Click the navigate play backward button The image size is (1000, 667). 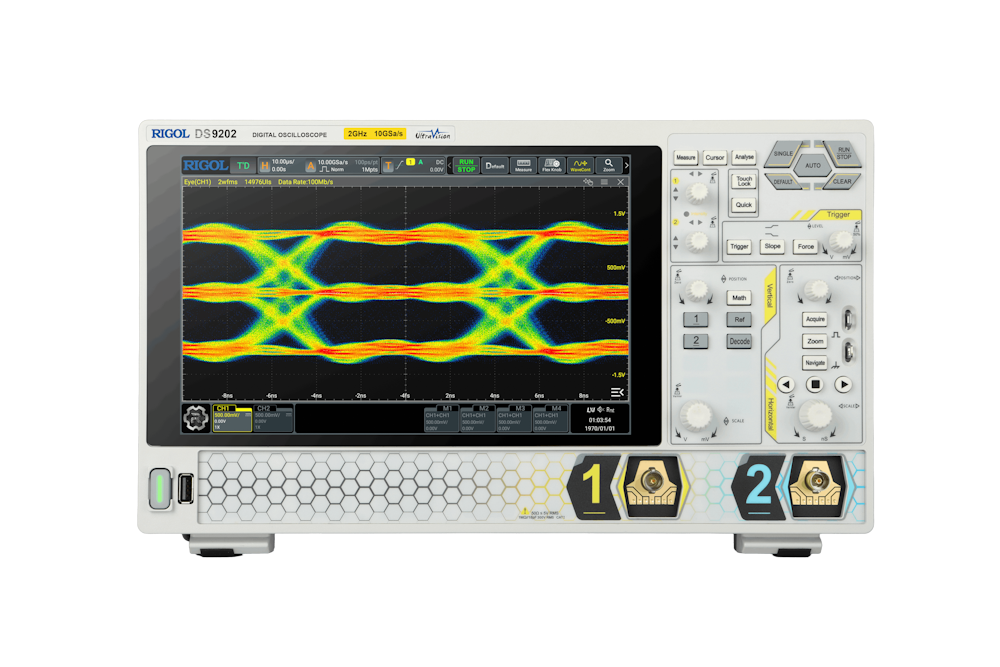coord(786,385)
